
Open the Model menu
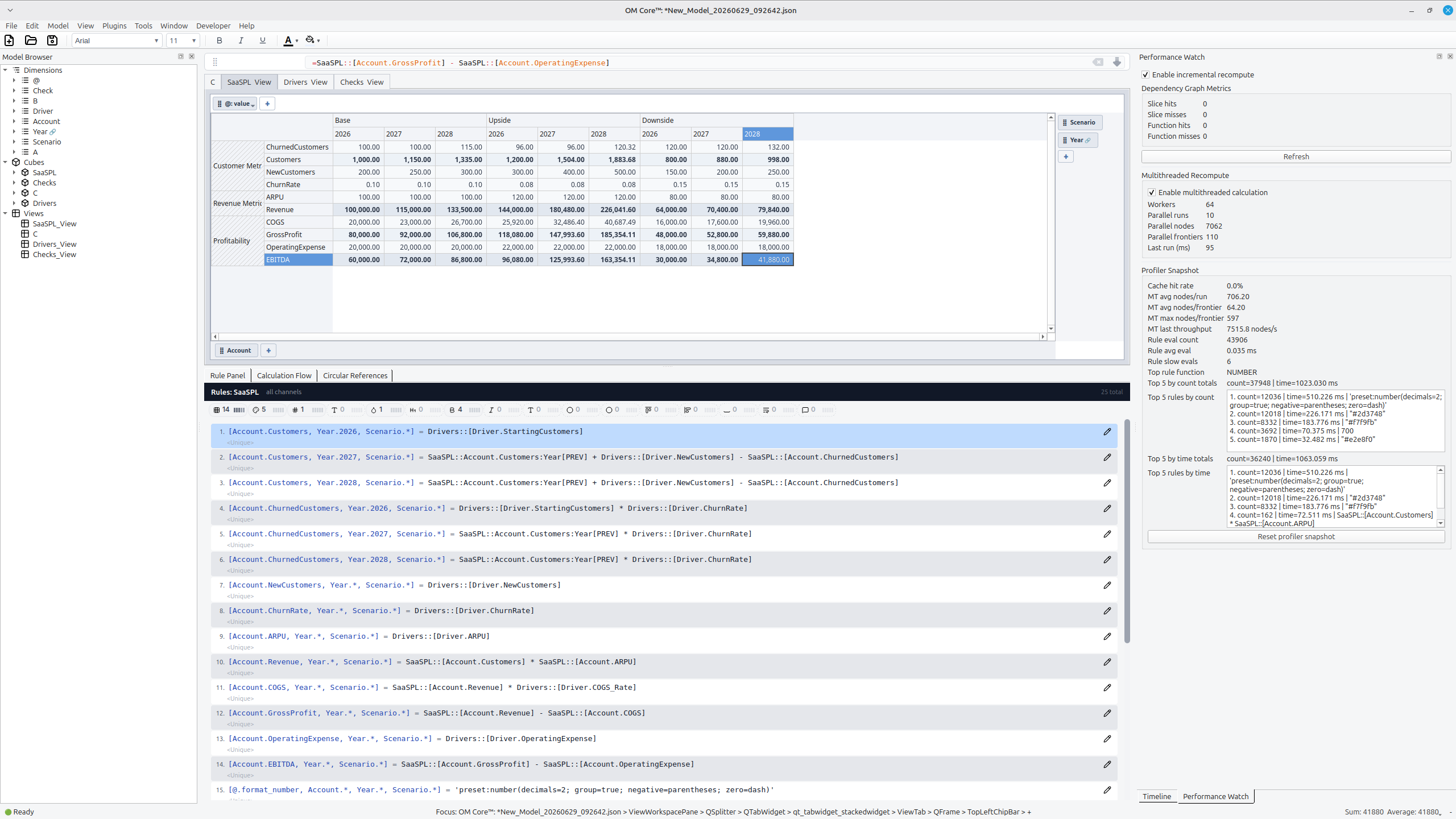[x=58, y=26]
